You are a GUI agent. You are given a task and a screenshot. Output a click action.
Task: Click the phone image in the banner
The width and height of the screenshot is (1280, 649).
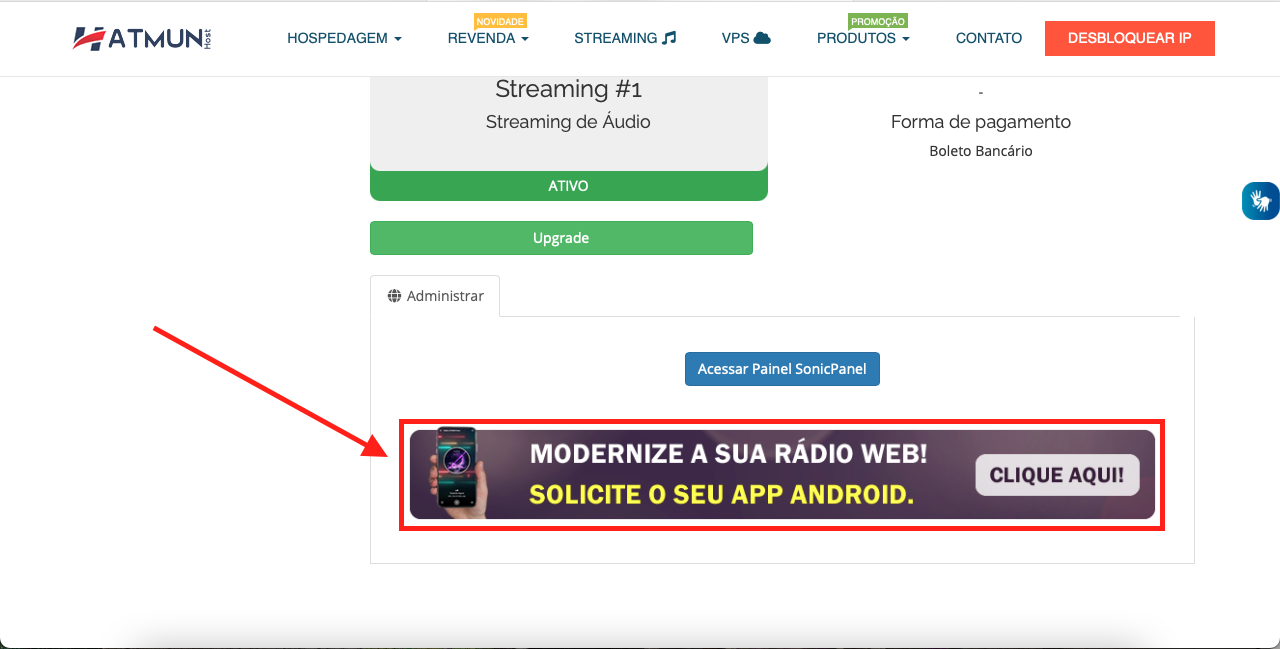click(x=456, y=473)
